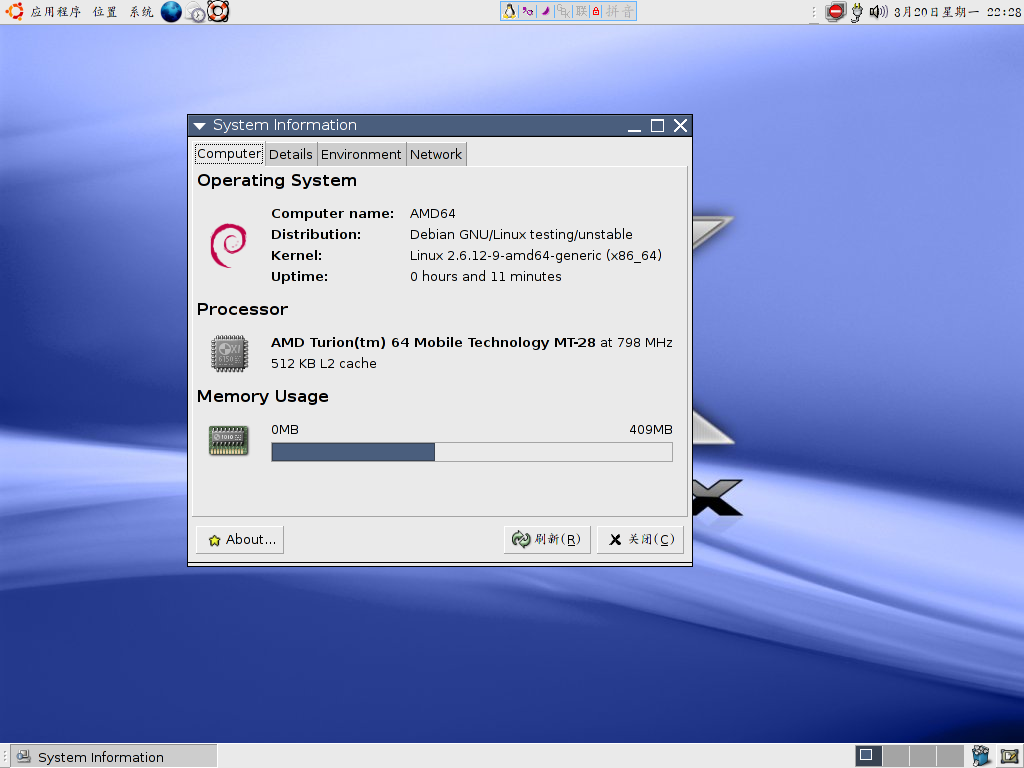Switch to the Computer tab

(x=229, y=154)
